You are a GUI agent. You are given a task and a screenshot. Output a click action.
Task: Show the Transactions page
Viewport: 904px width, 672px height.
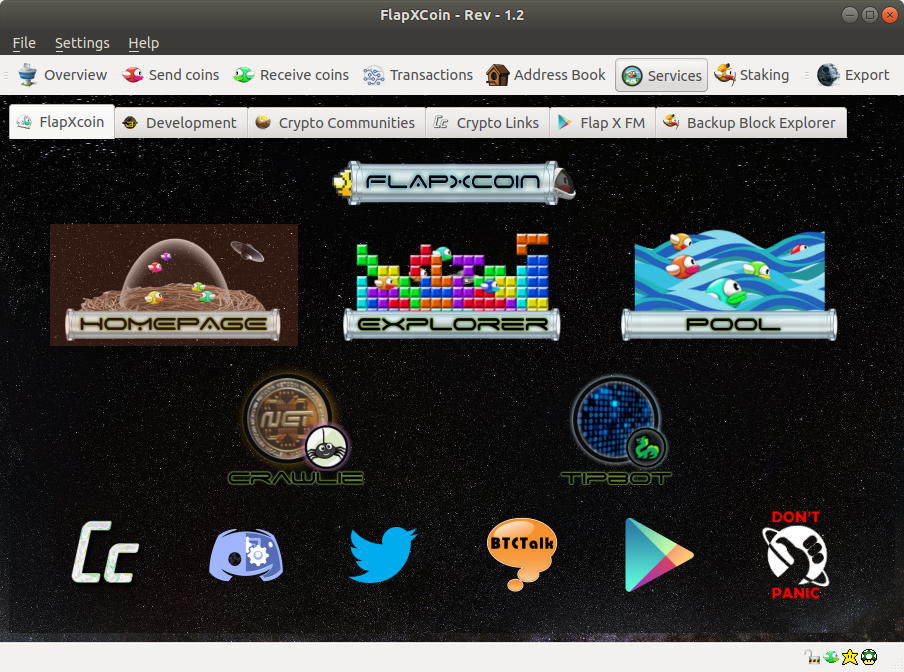click(418, 75)
